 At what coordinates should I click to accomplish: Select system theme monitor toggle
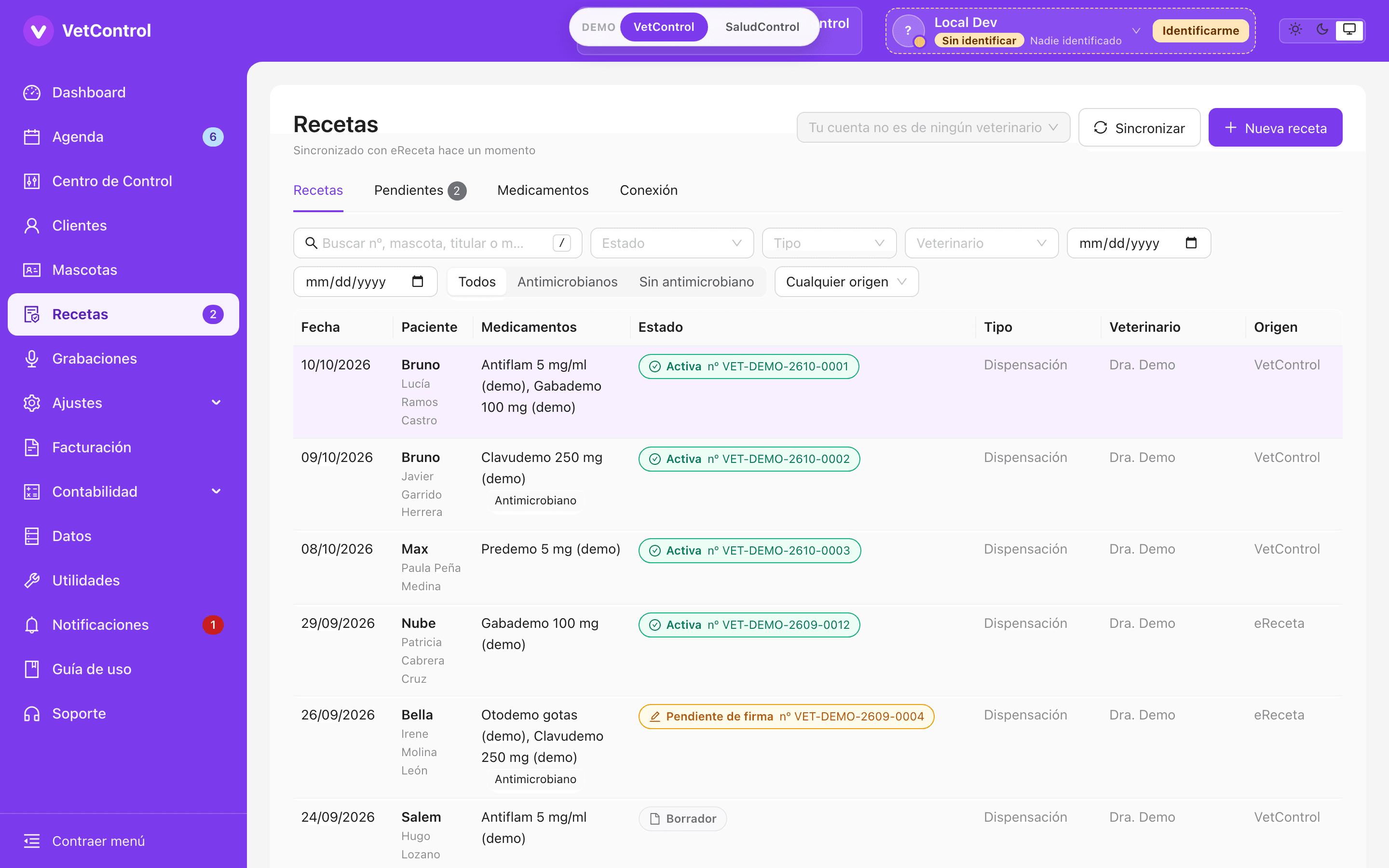(1349, 29)
